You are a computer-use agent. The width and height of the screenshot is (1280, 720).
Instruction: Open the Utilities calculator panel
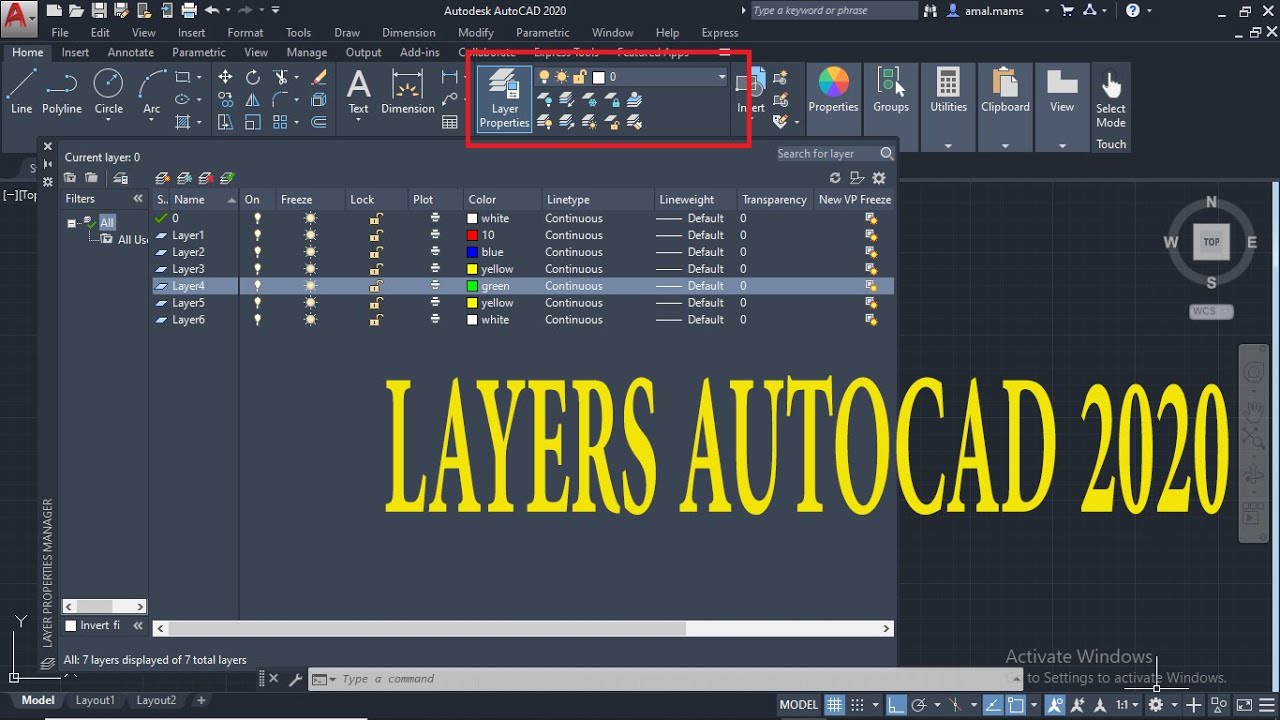[948, 90]
